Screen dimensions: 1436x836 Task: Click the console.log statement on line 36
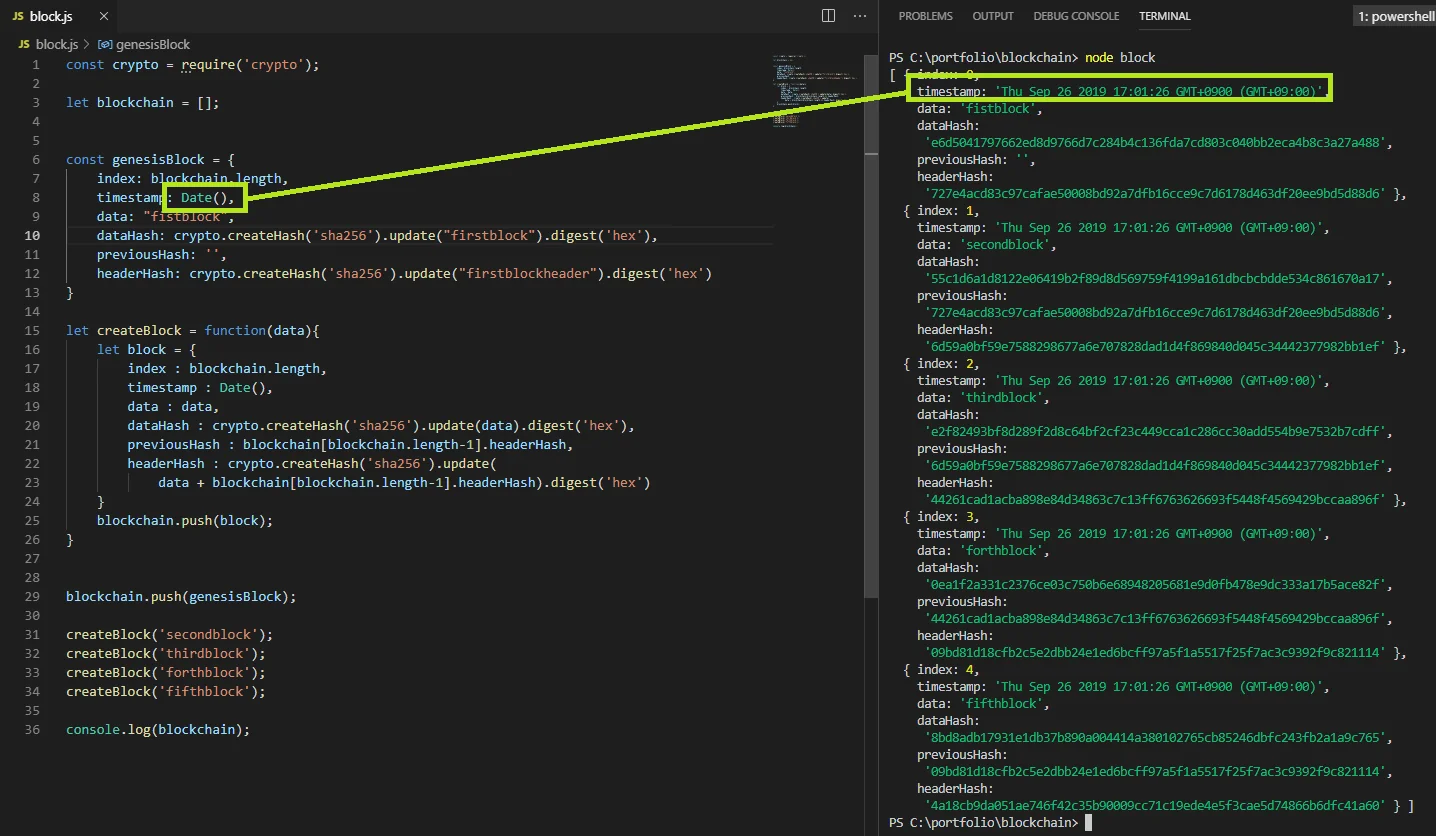157,730
